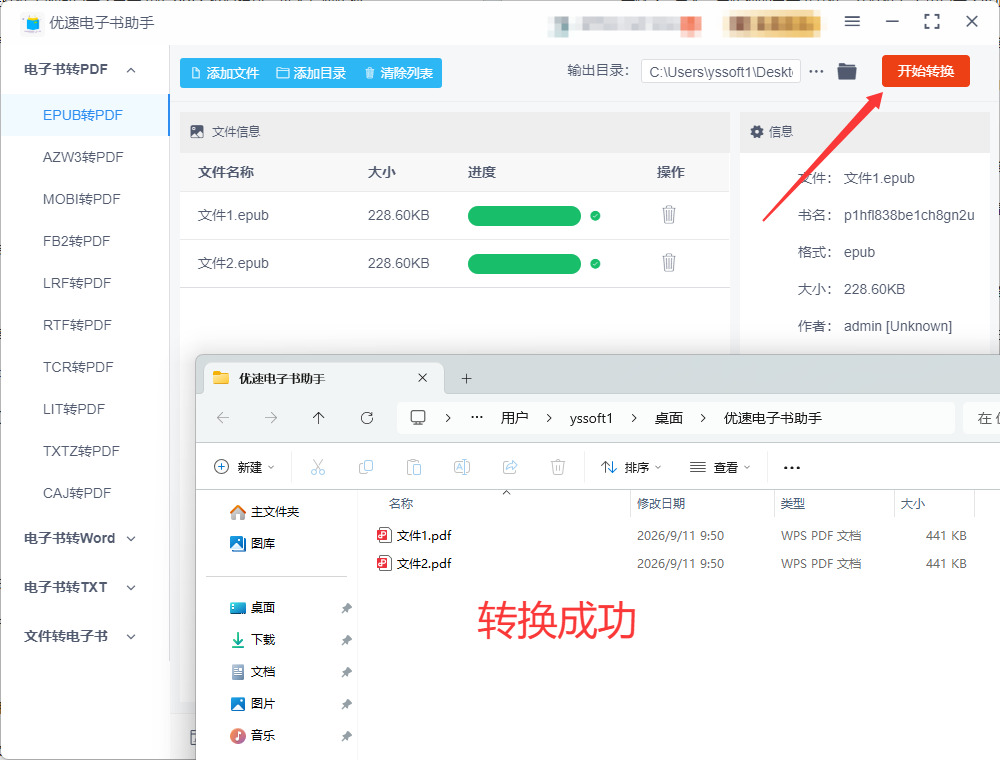The height and width of the screenshot is (760, 1000).
Task: Open 图库 in navigation pane
Action: coord(253,543)
